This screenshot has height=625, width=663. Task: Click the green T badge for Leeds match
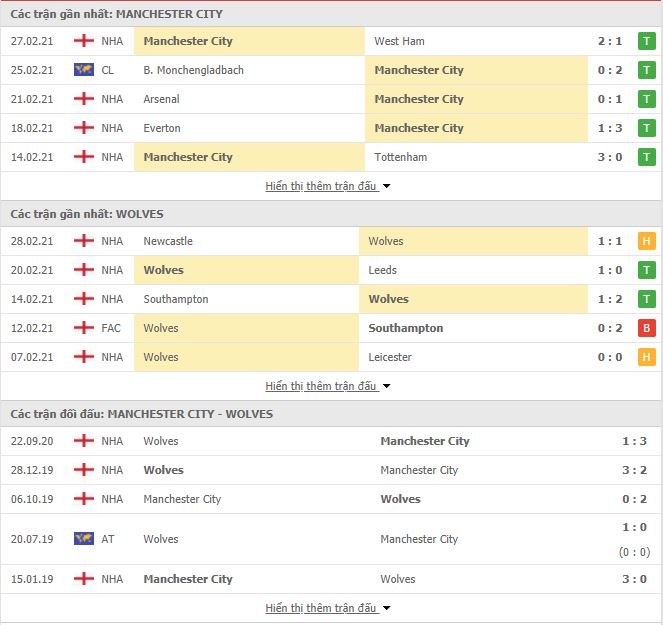coord(647,270)
